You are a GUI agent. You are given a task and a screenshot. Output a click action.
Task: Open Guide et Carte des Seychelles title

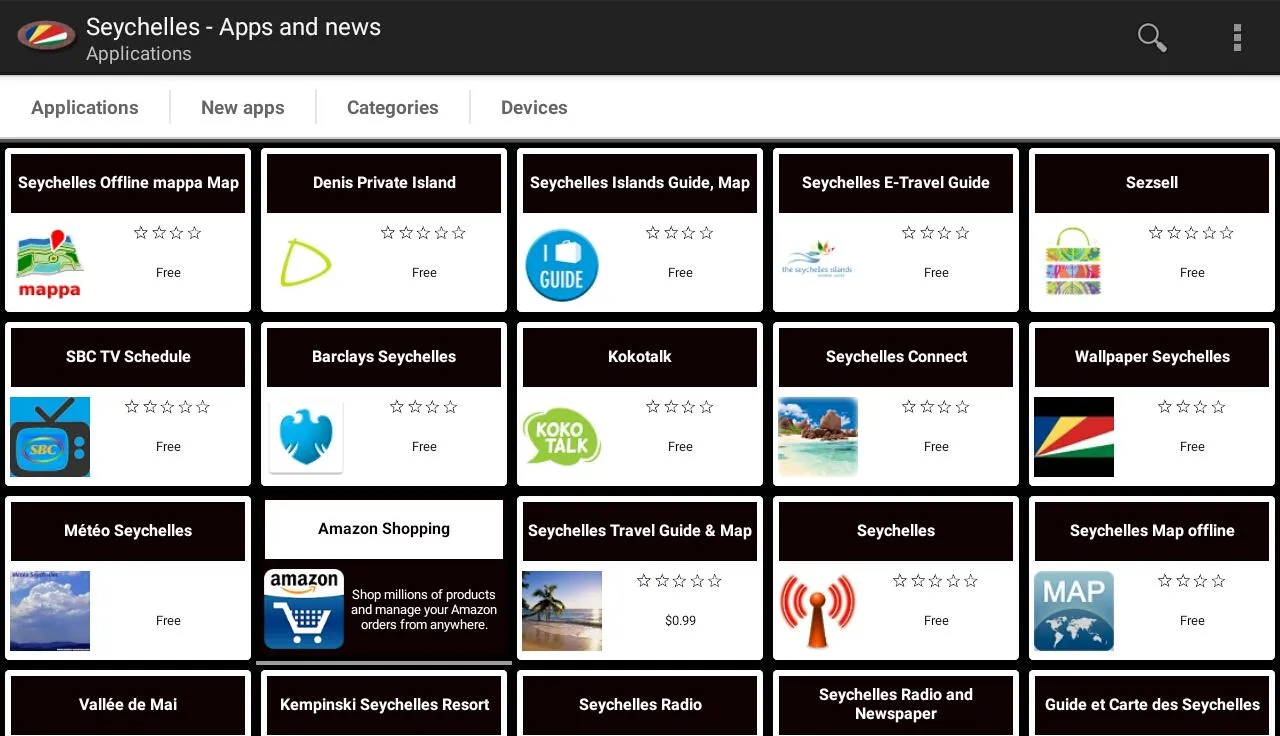tap(1152, 705)
